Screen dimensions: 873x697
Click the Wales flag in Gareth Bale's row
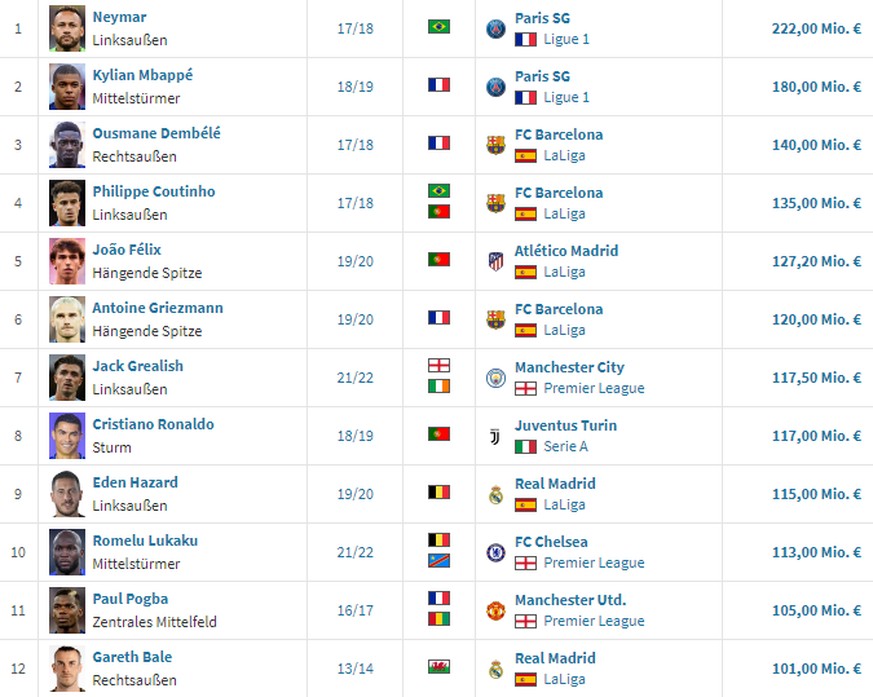point(438,669)
